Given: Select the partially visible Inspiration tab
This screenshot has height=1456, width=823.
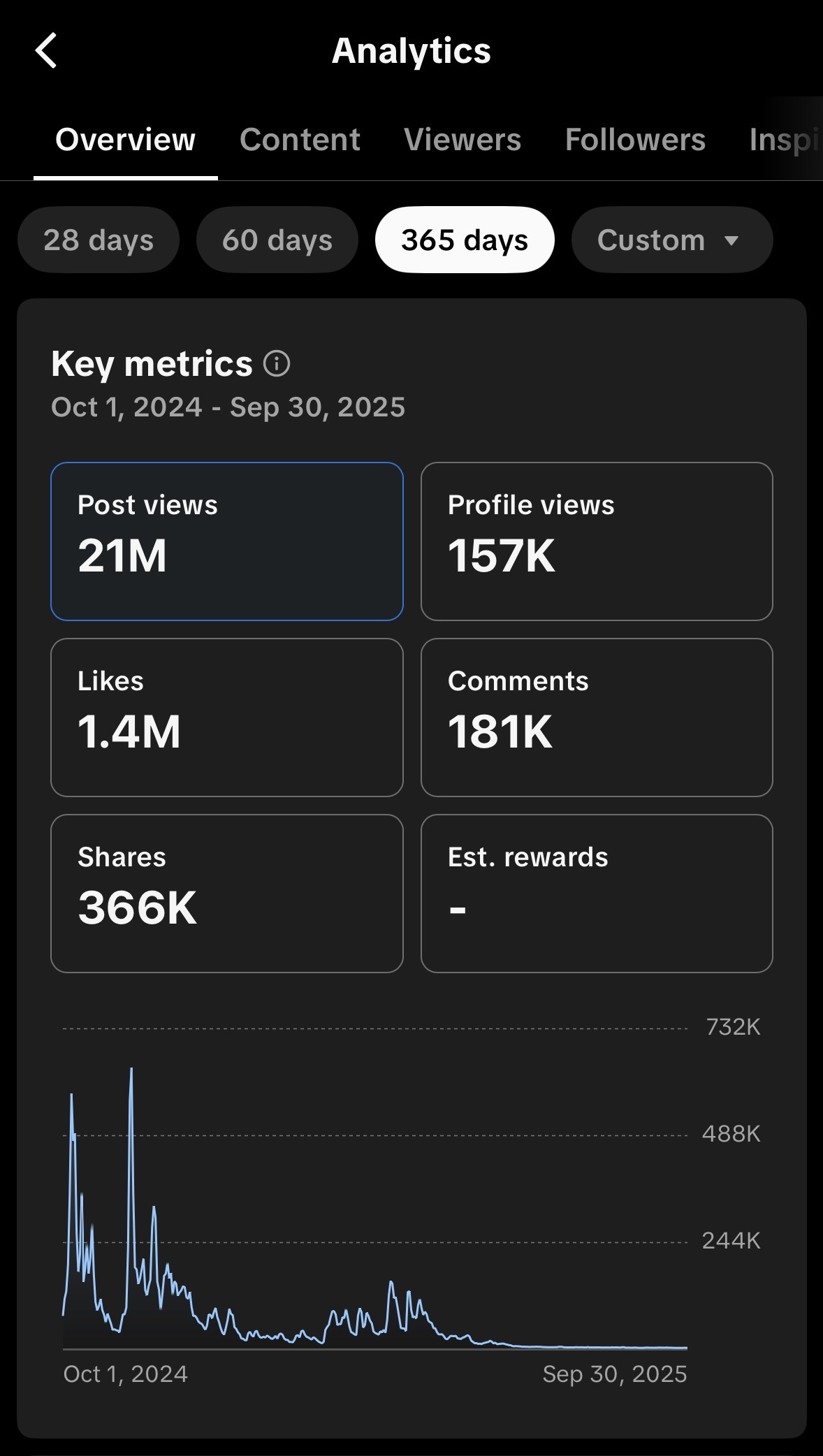Looking at the screenshot, I should (784, 140).
